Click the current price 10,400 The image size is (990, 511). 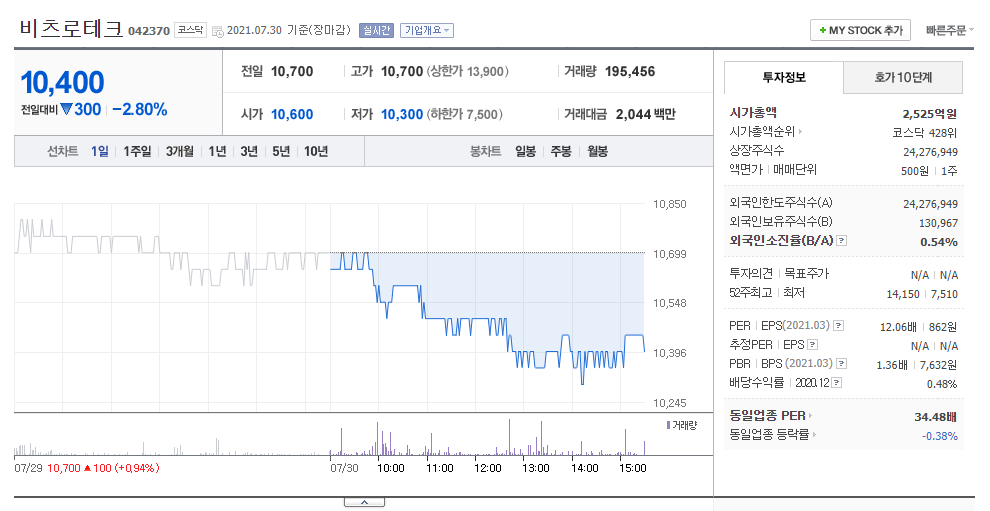tap(63, 82)
